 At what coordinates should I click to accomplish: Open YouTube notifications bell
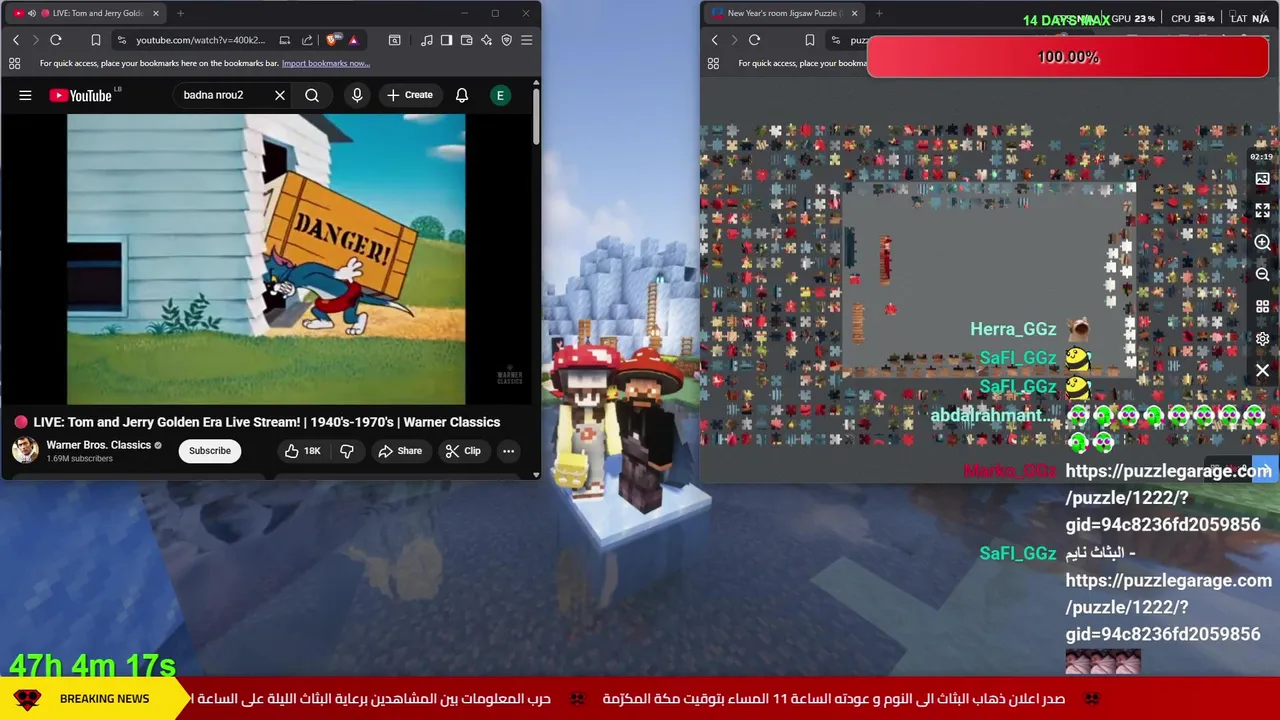click(462, 95)
